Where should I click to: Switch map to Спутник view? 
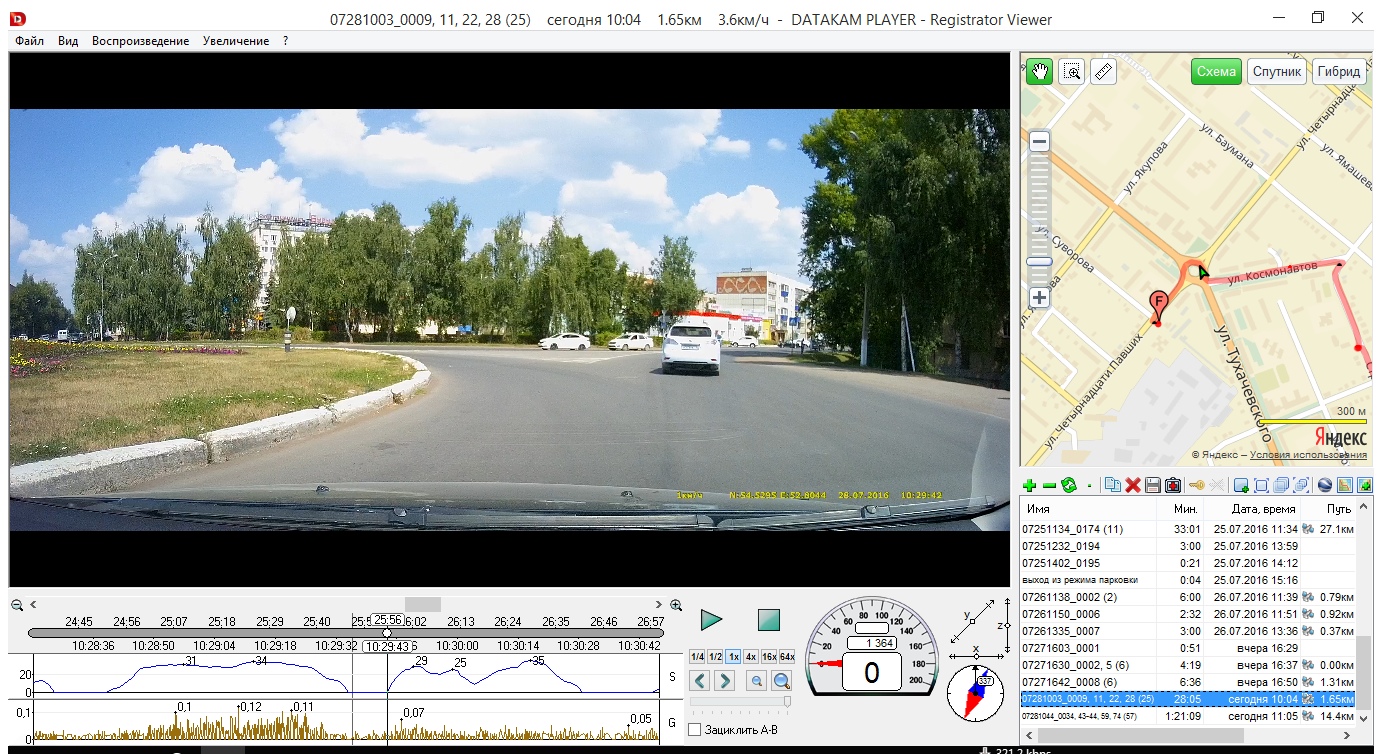(x=1277, y=72)
